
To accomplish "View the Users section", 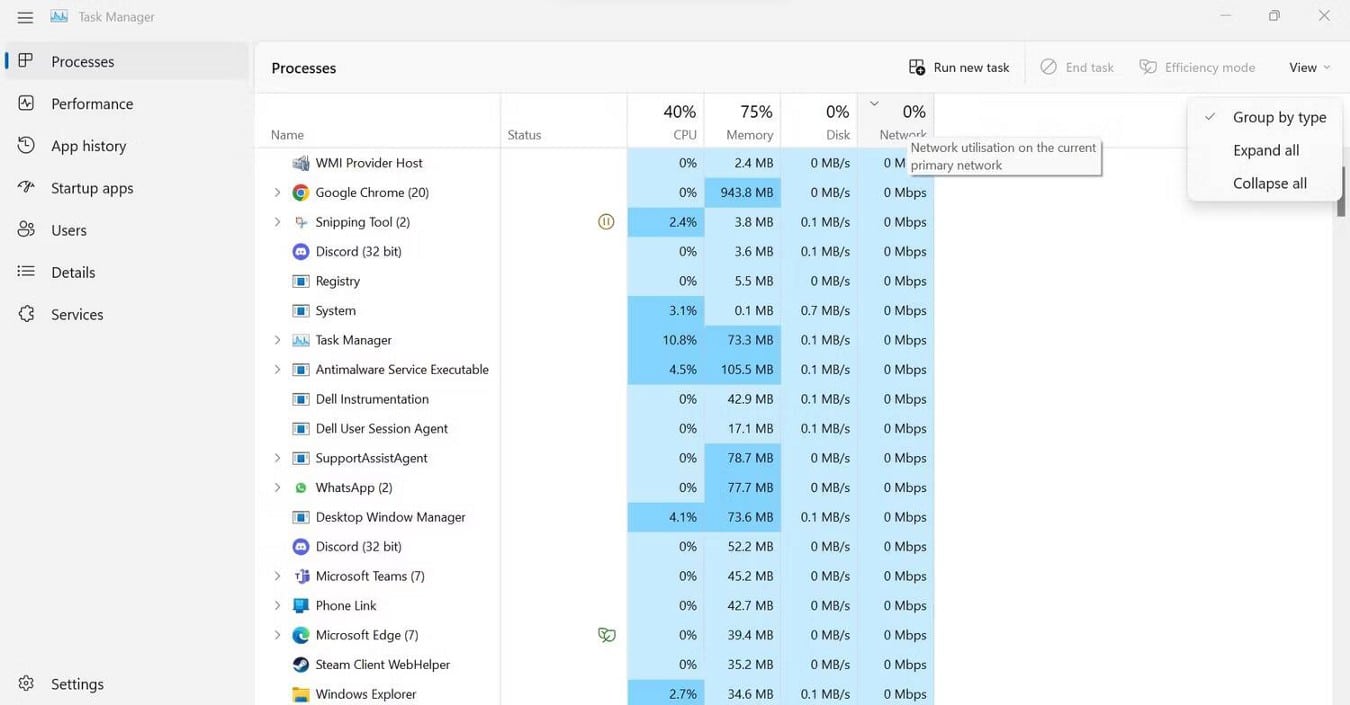I will tap(68, 229).
